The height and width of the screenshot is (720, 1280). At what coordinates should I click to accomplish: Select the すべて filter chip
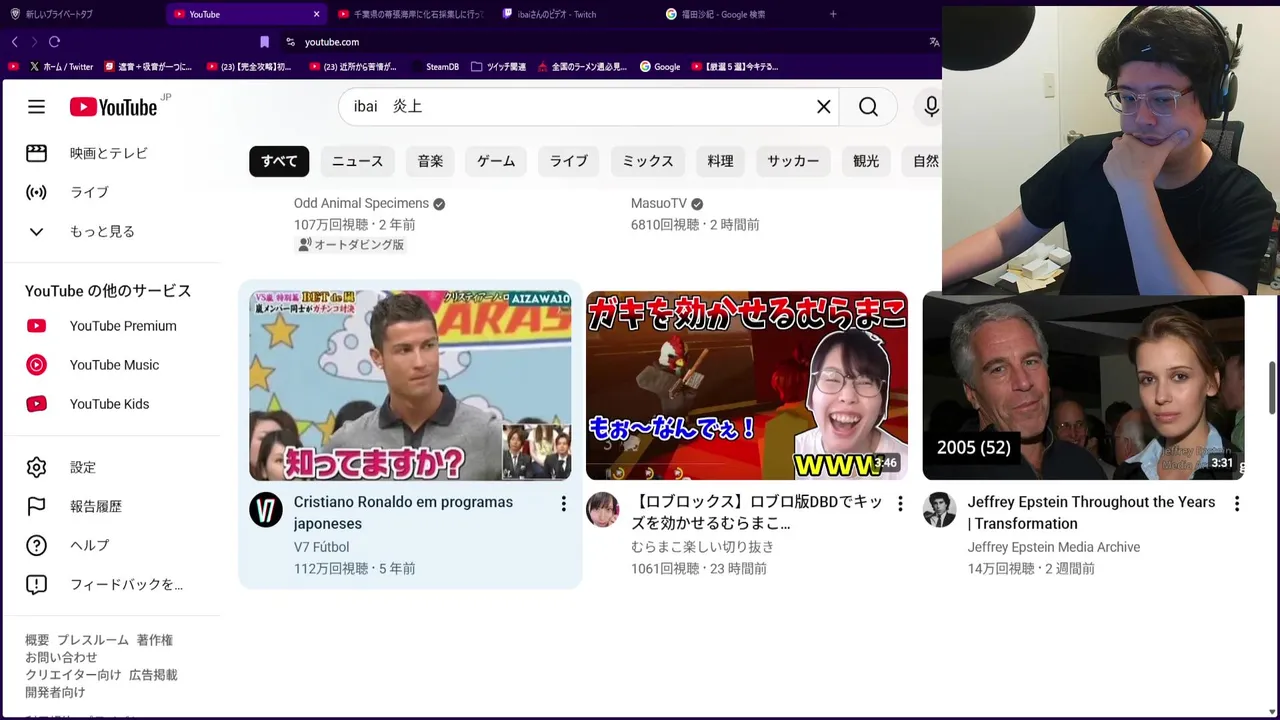point(279,161)
